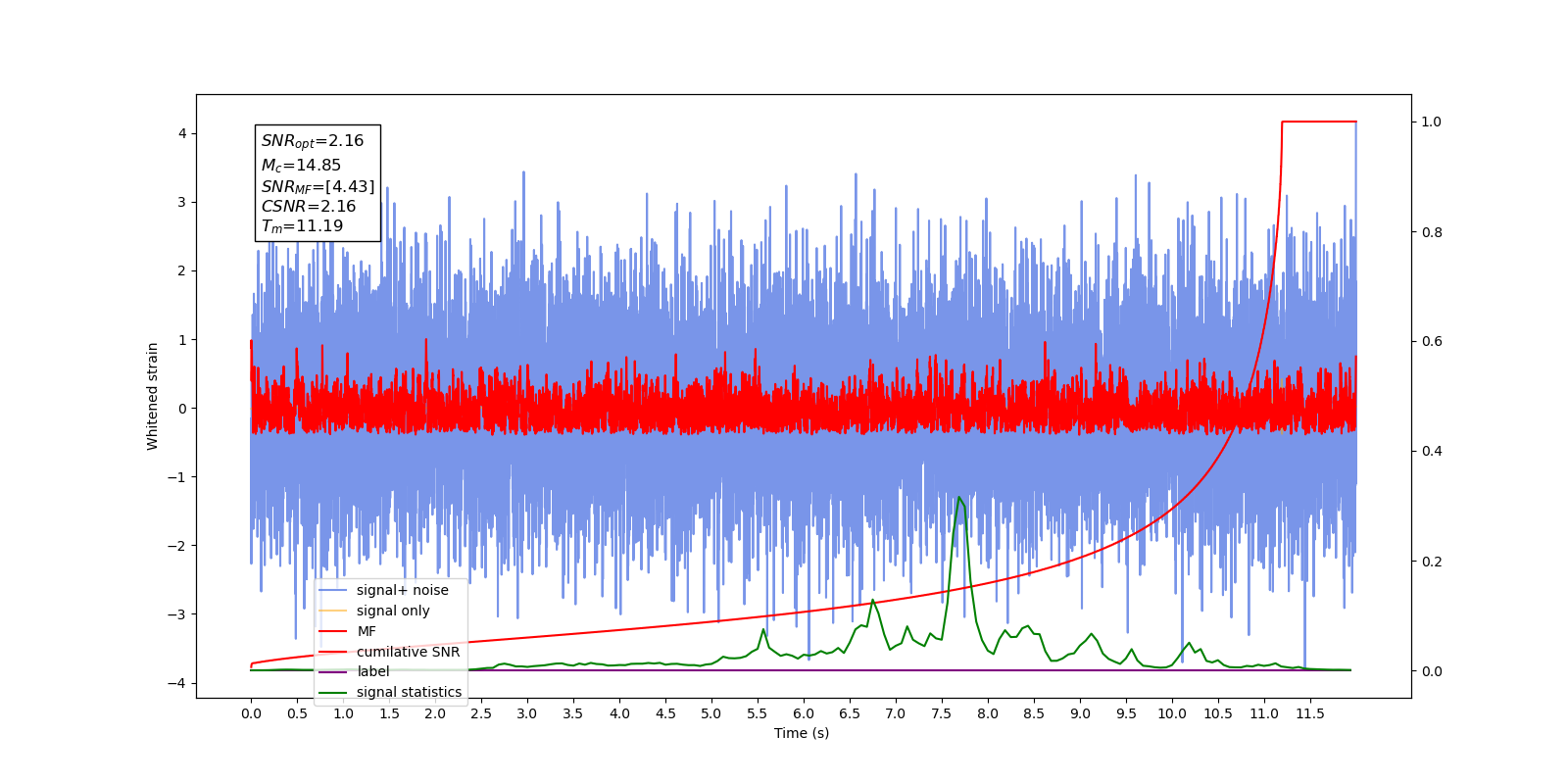Click the "Whitened strain" y-axis label
The width and height of the screenshot is (1568, 784).
(153, 396)
